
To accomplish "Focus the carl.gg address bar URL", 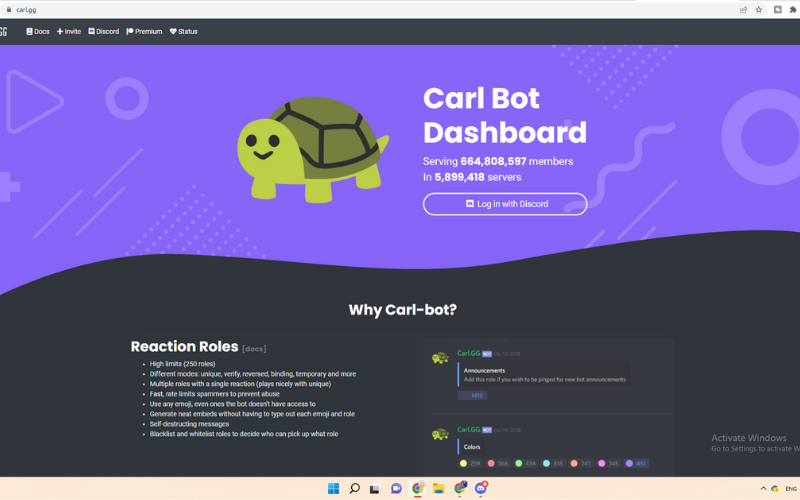I will tap(26, 10).
